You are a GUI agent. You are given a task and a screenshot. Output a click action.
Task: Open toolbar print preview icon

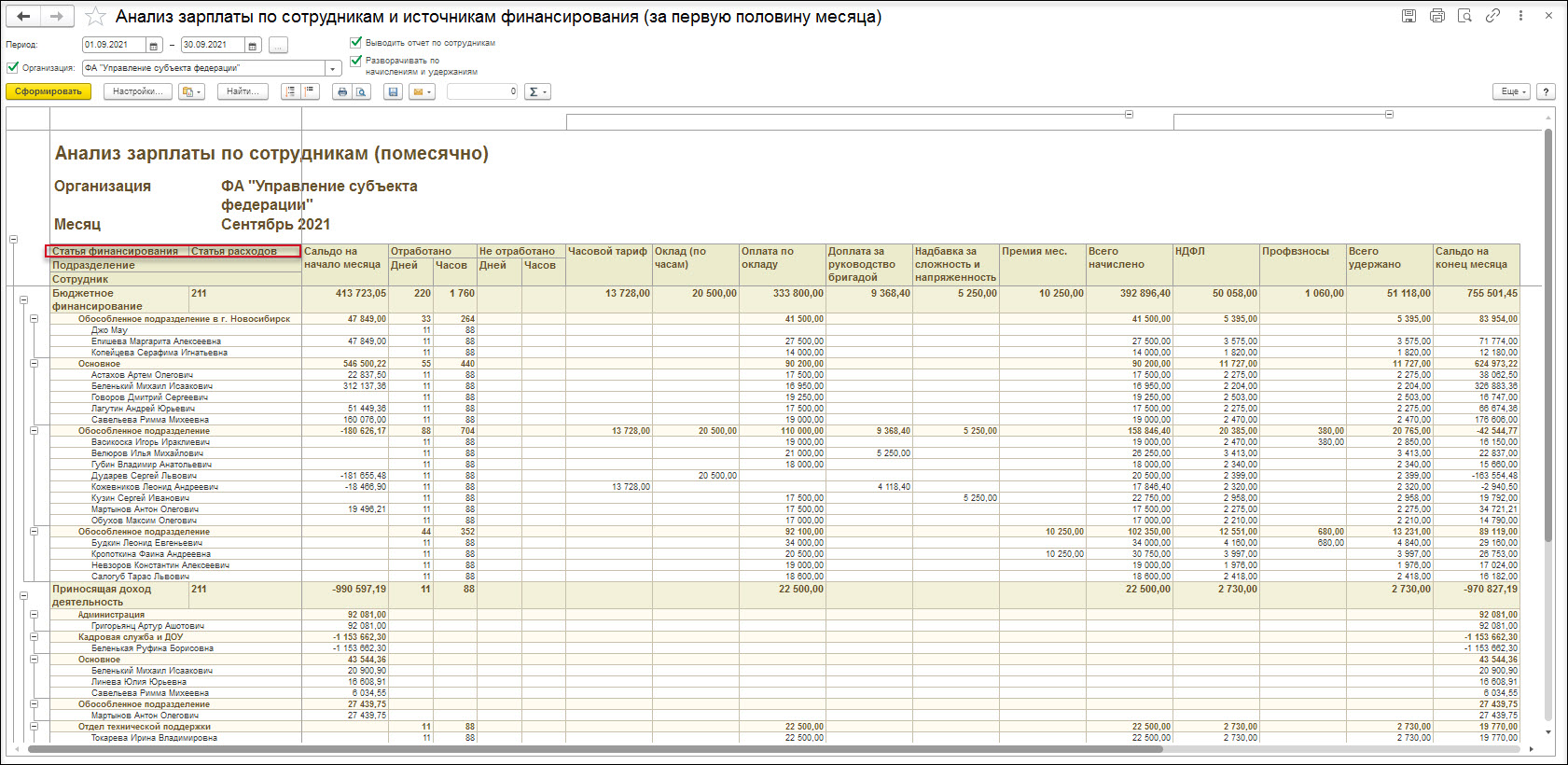click(361, 91)
